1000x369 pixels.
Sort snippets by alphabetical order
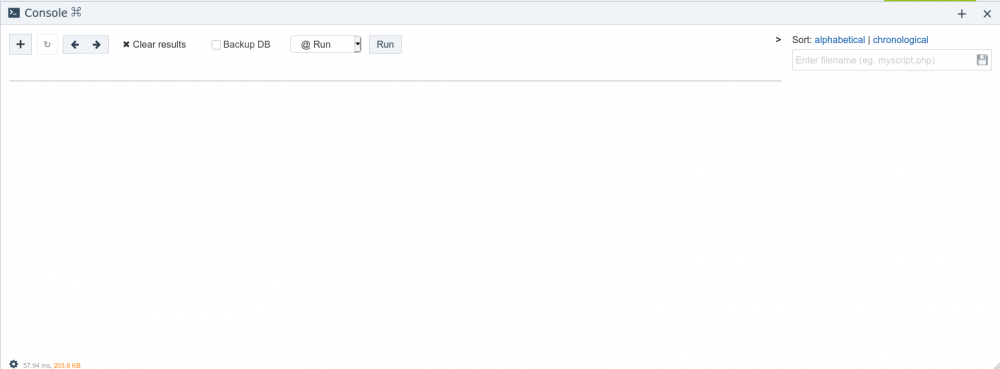(840, 40)
